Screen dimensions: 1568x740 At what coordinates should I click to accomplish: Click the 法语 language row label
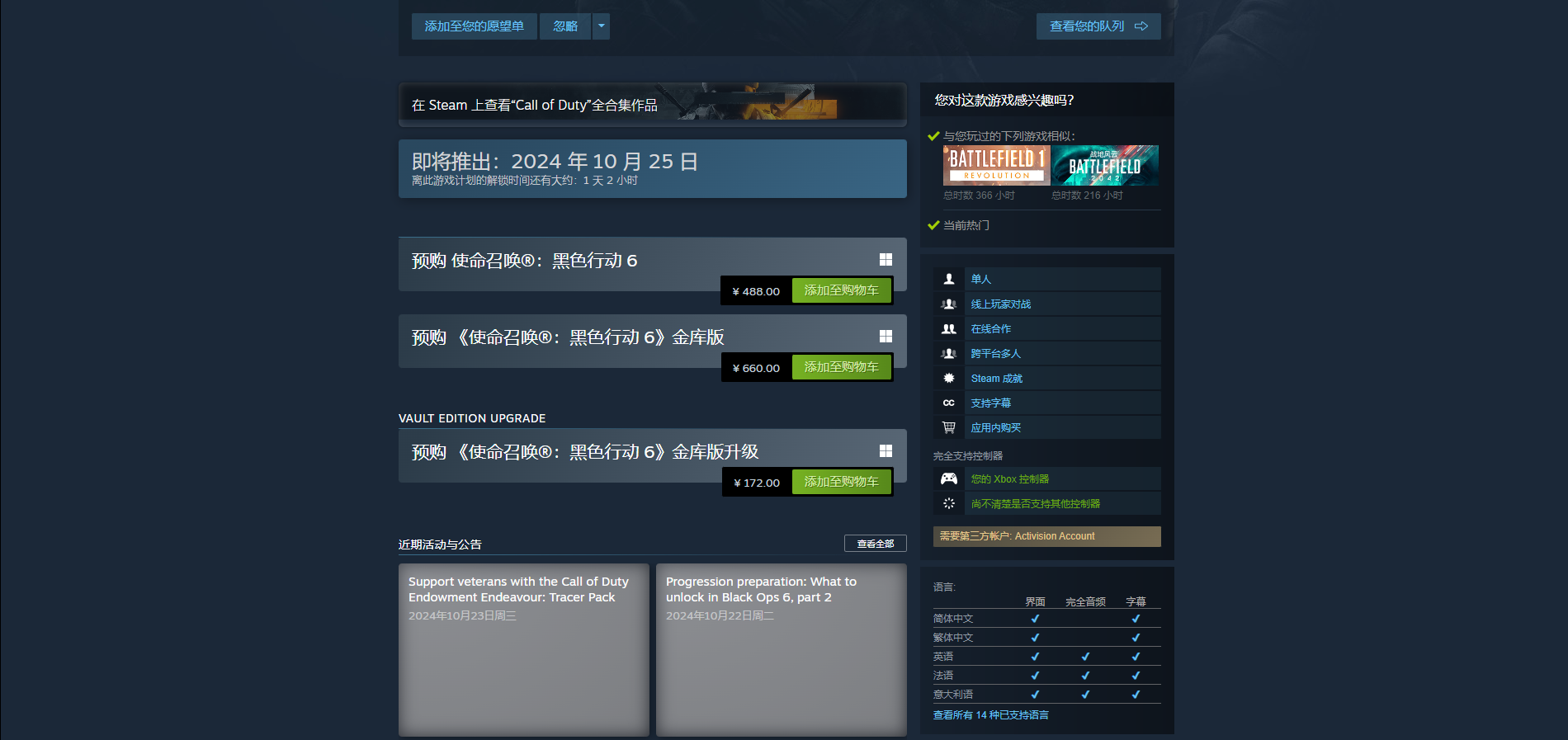(943, 676)
